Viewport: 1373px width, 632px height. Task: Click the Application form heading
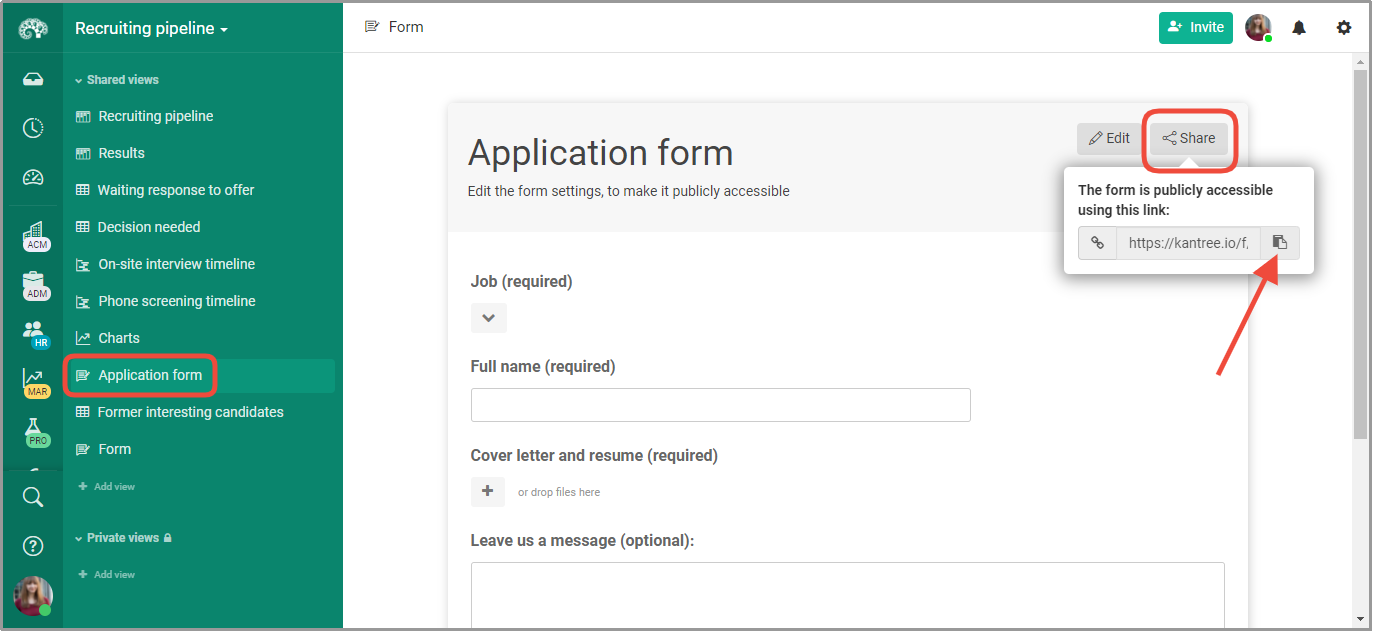click(601, 153)
